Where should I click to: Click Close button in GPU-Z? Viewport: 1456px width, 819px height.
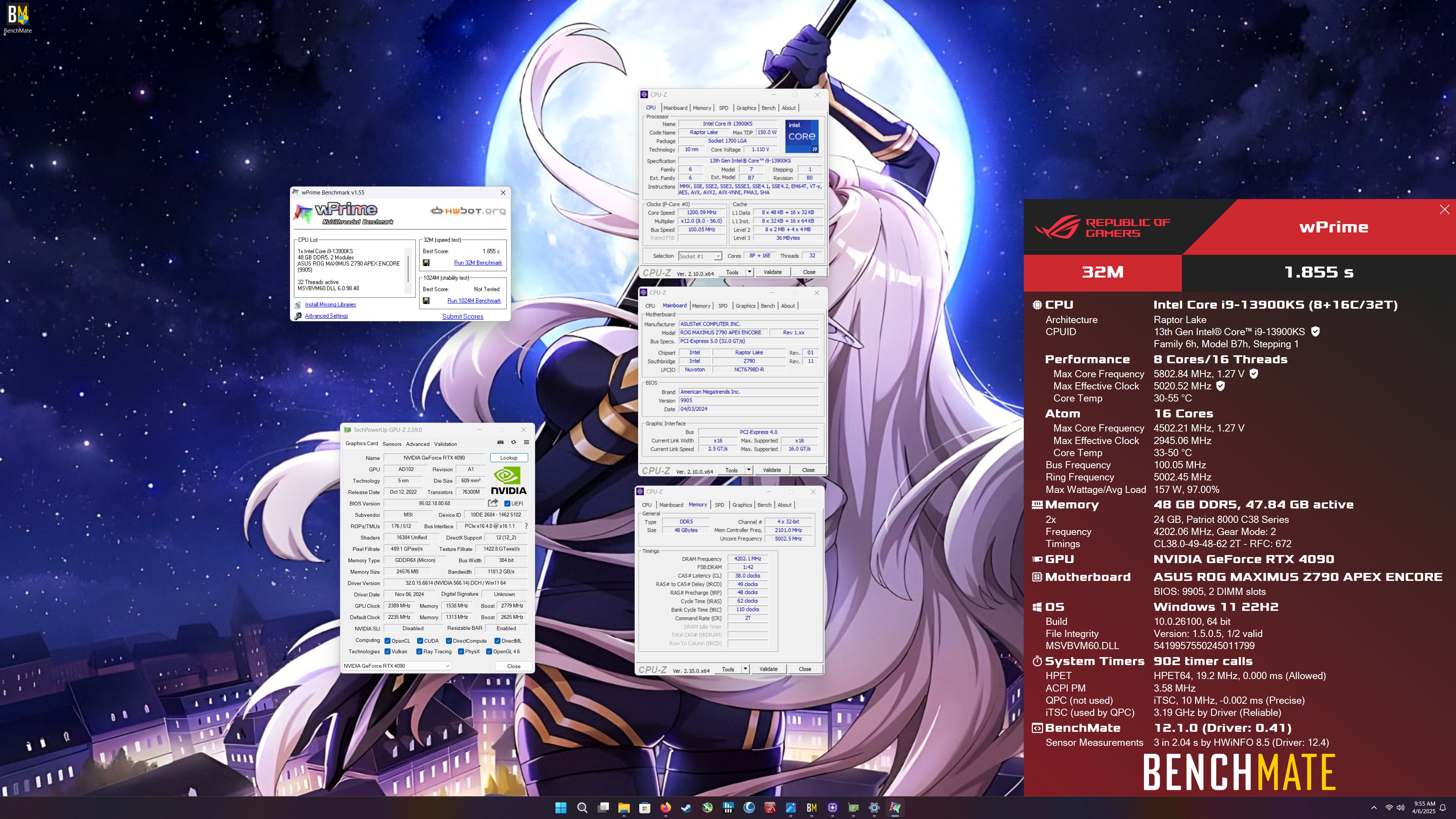click(514, 667)
